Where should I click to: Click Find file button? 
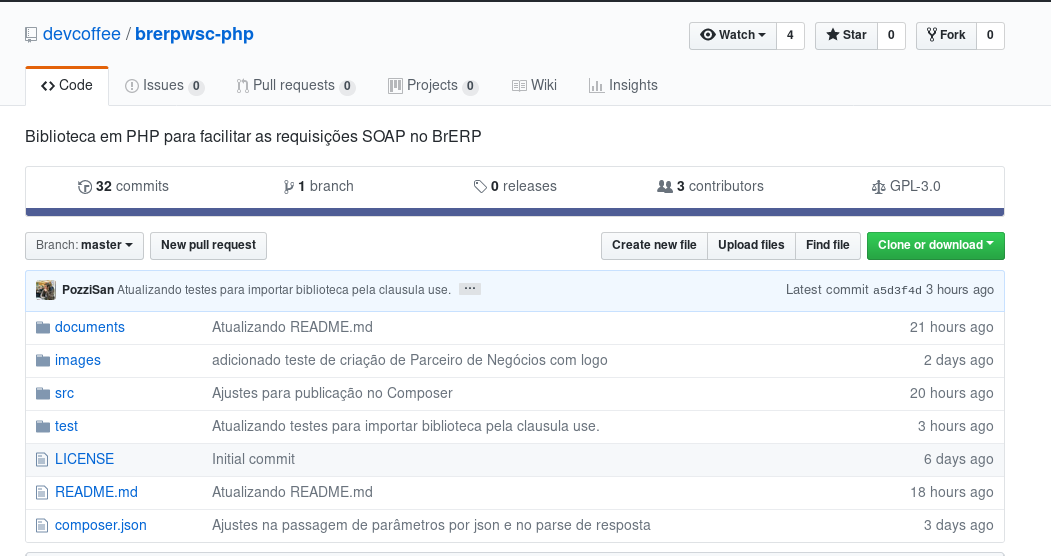coord(828,245)
